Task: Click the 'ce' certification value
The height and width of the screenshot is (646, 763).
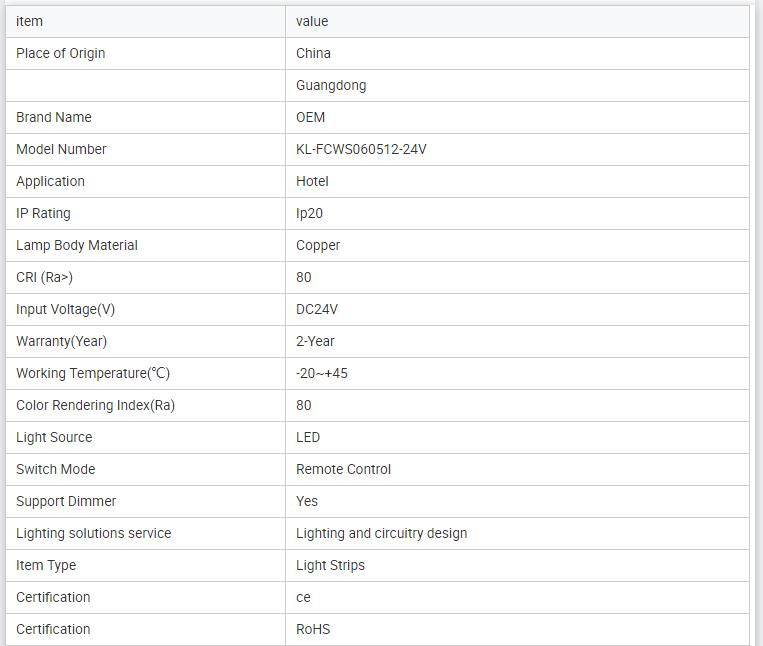Action: click(303, 597)
